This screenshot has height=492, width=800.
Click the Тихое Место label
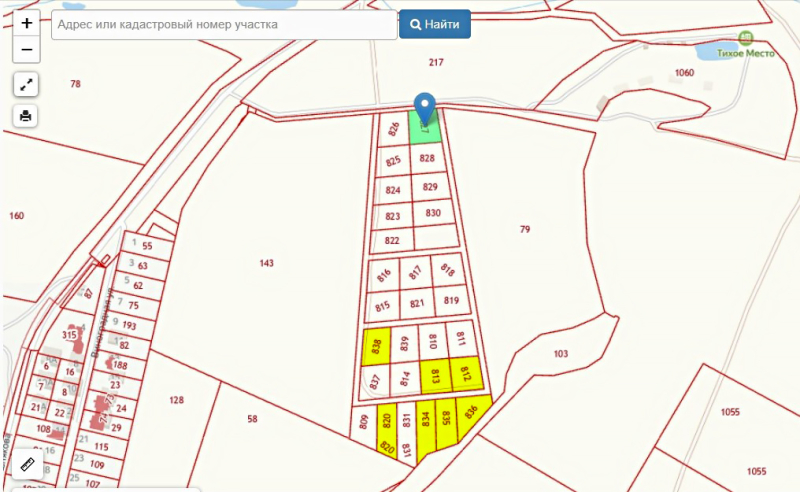[x=745, y=53]
